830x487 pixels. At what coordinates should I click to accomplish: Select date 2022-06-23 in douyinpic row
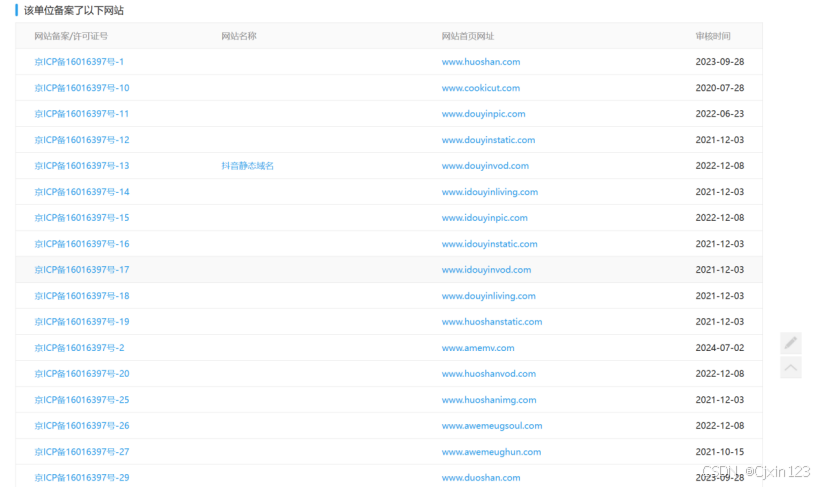pos(720,114)
